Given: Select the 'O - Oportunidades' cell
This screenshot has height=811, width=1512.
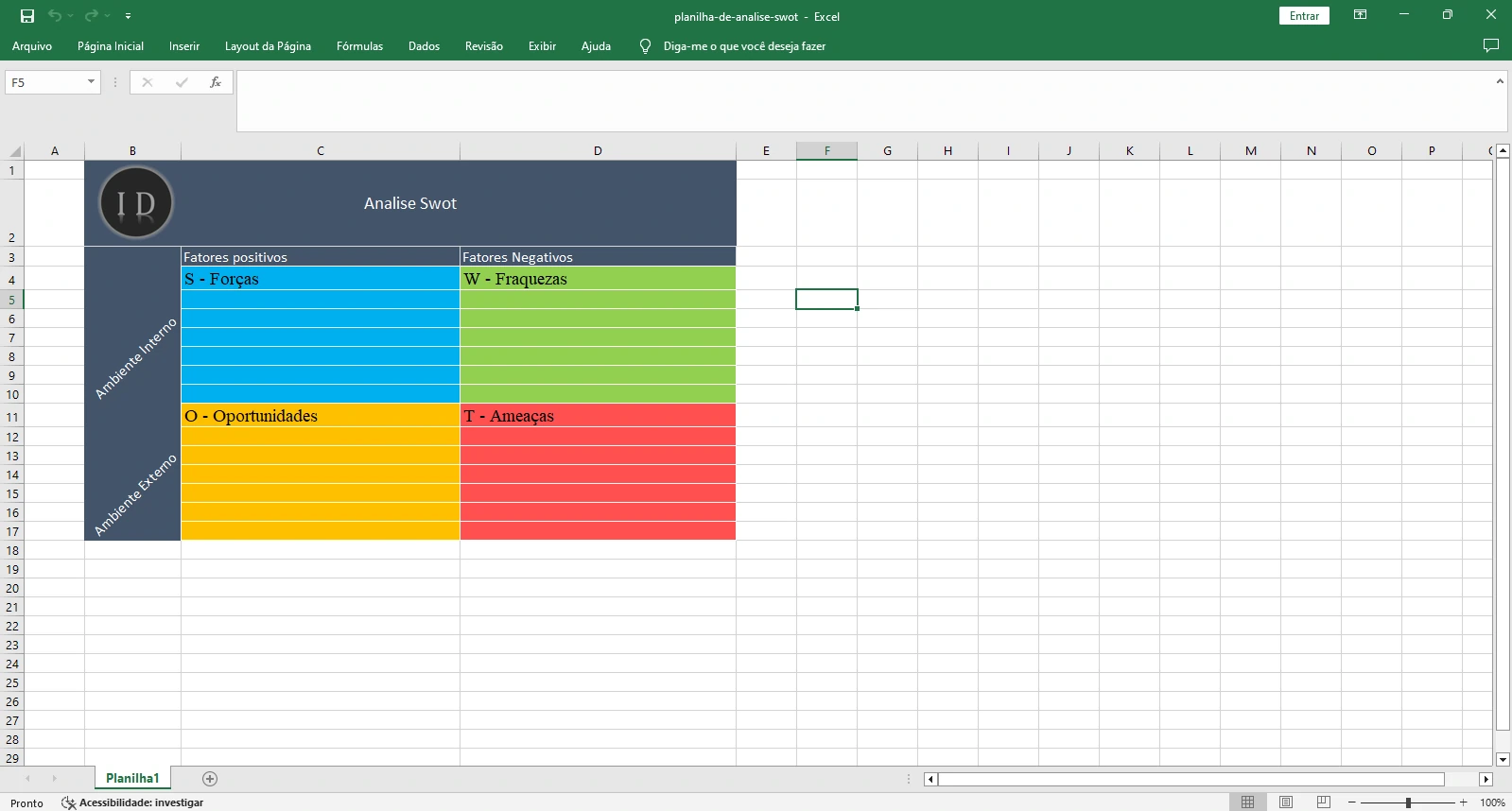Looking at the screenshot, I should pyautogui.click(x=321, y=415).
